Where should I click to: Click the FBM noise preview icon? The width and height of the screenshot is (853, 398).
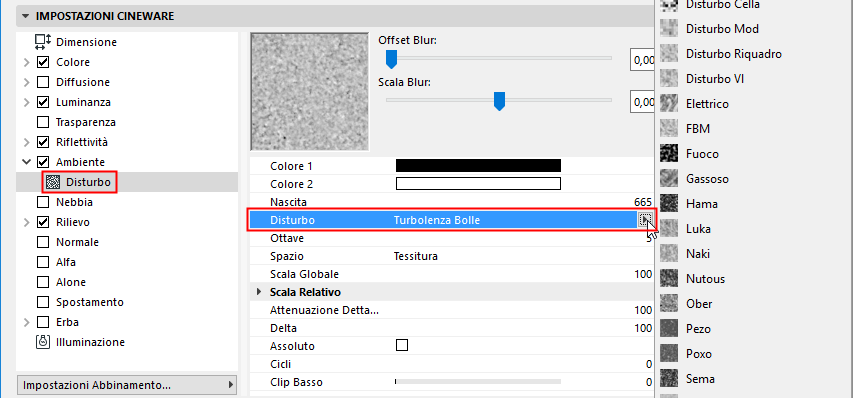point(669,128)
